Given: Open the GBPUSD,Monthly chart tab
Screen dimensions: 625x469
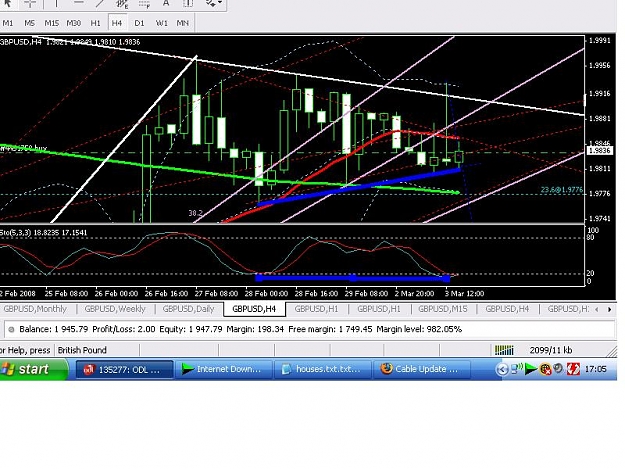Looking at the screenshot, I should 35,309.
